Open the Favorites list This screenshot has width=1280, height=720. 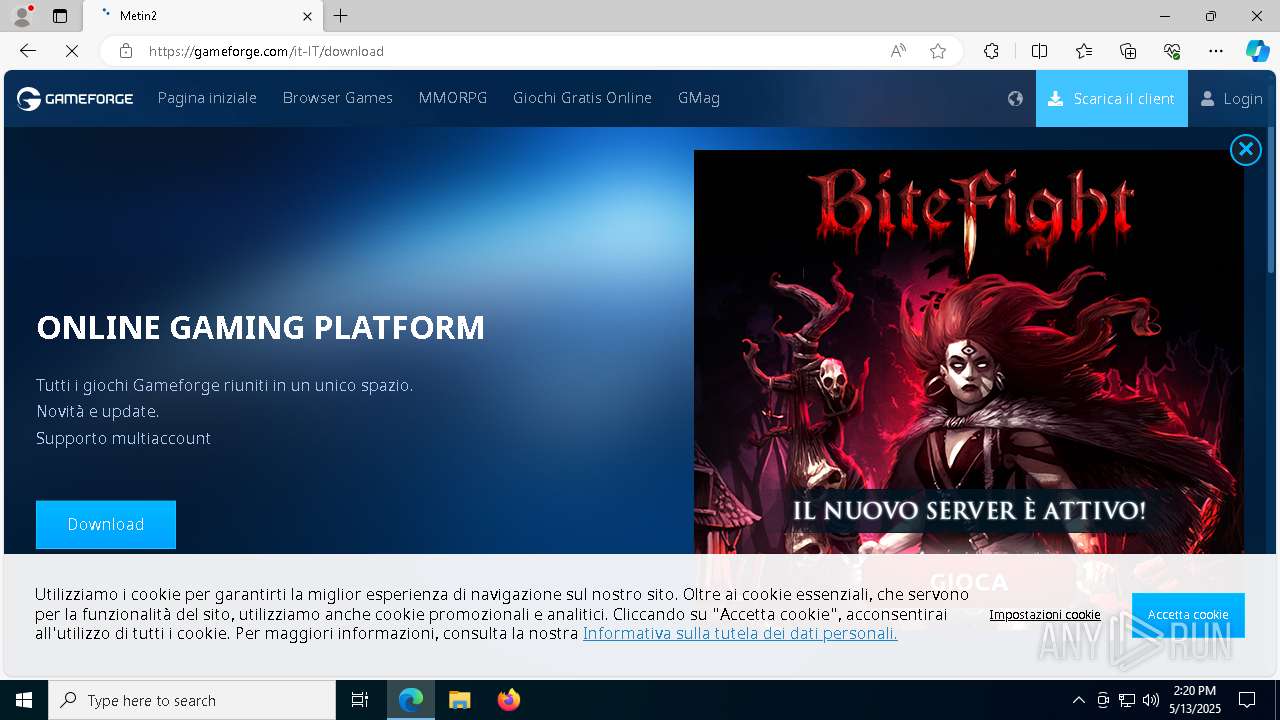point(1084,51)
